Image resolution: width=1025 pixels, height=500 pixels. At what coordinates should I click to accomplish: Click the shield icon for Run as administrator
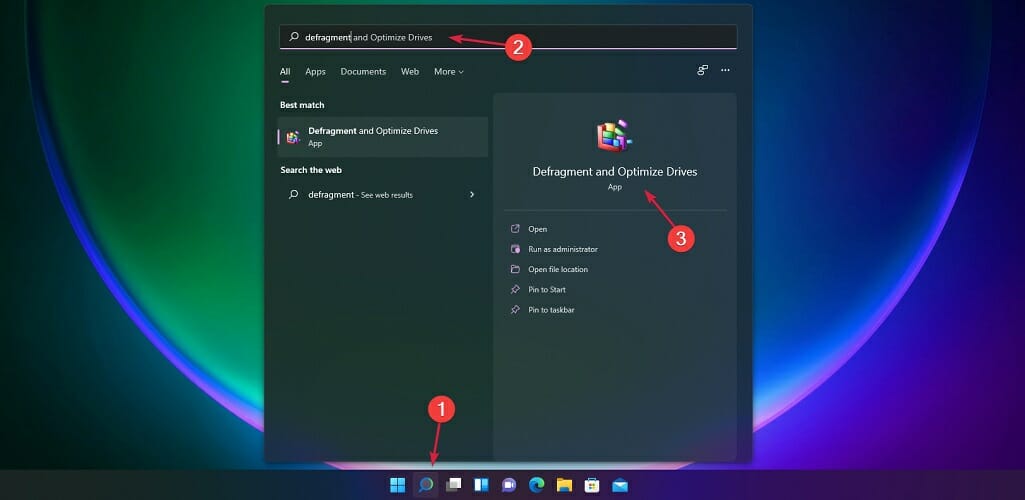pyautogui.click(x=515, y=249)
